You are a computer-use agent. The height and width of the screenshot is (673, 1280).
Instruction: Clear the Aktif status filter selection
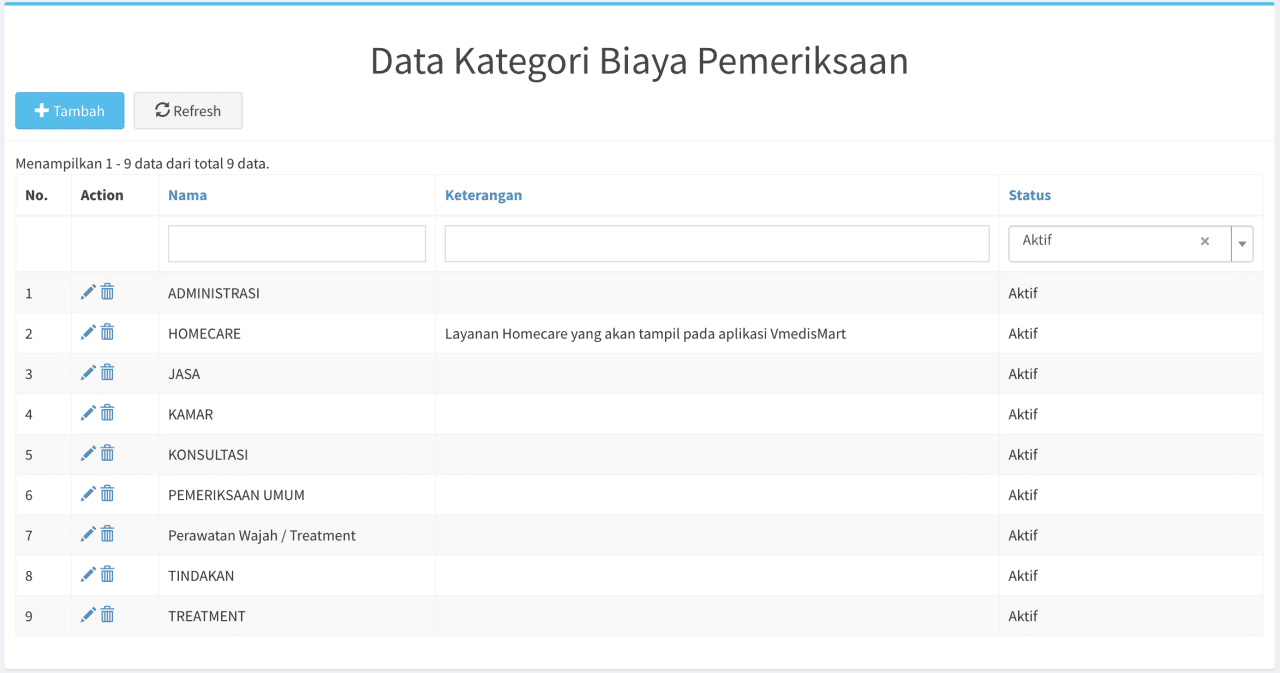[x=1204, y=241]
